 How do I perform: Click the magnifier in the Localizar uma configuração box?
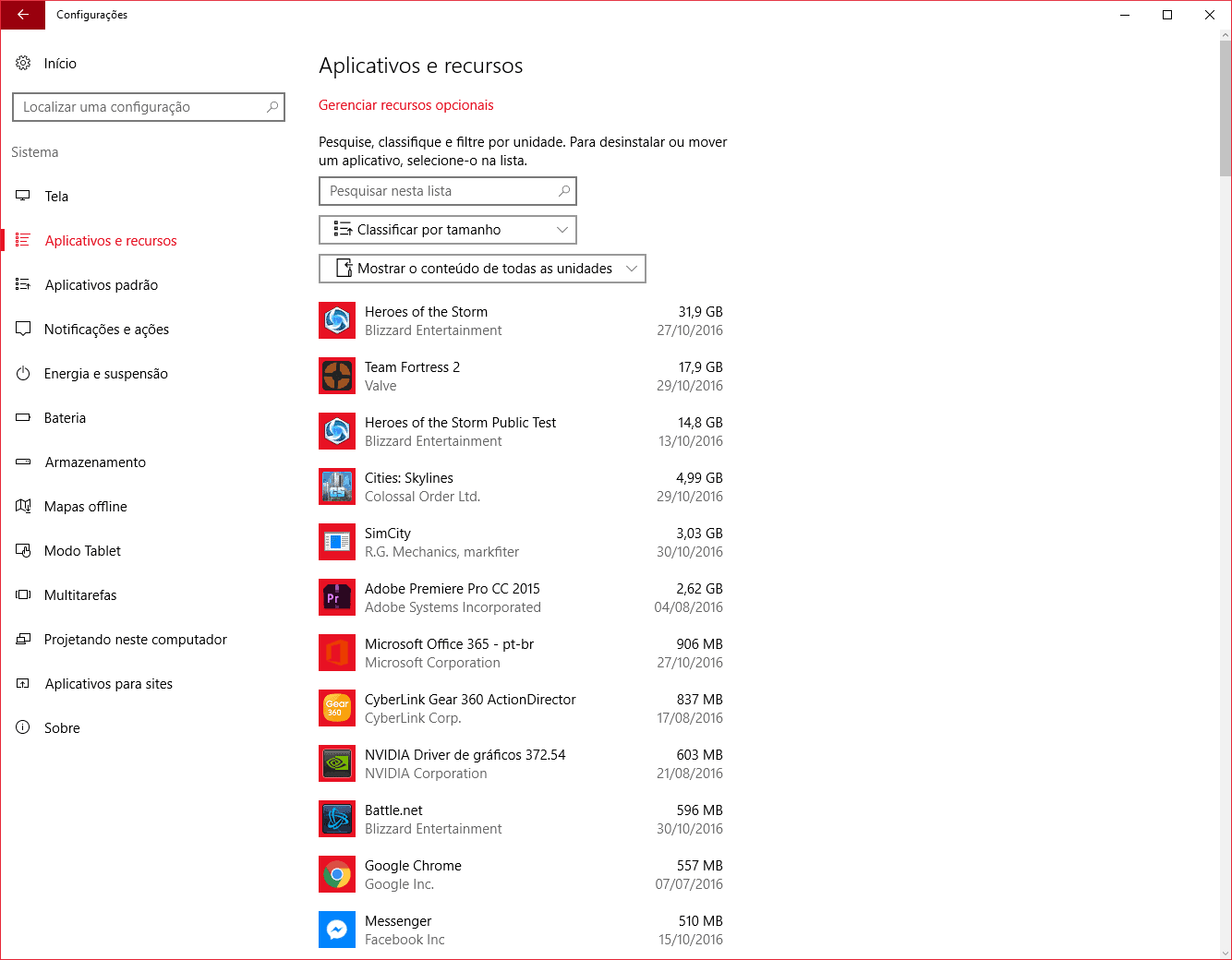[272, 107]
